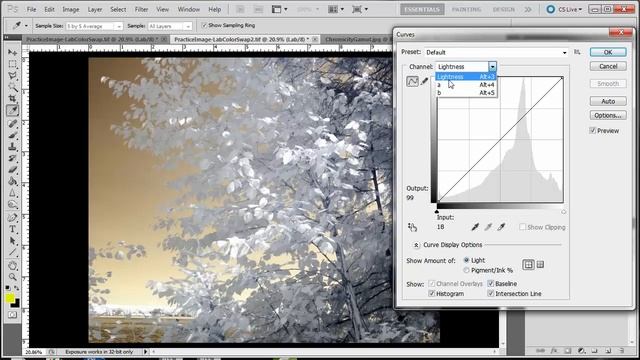Select the Brush tool

pos(12,135)
